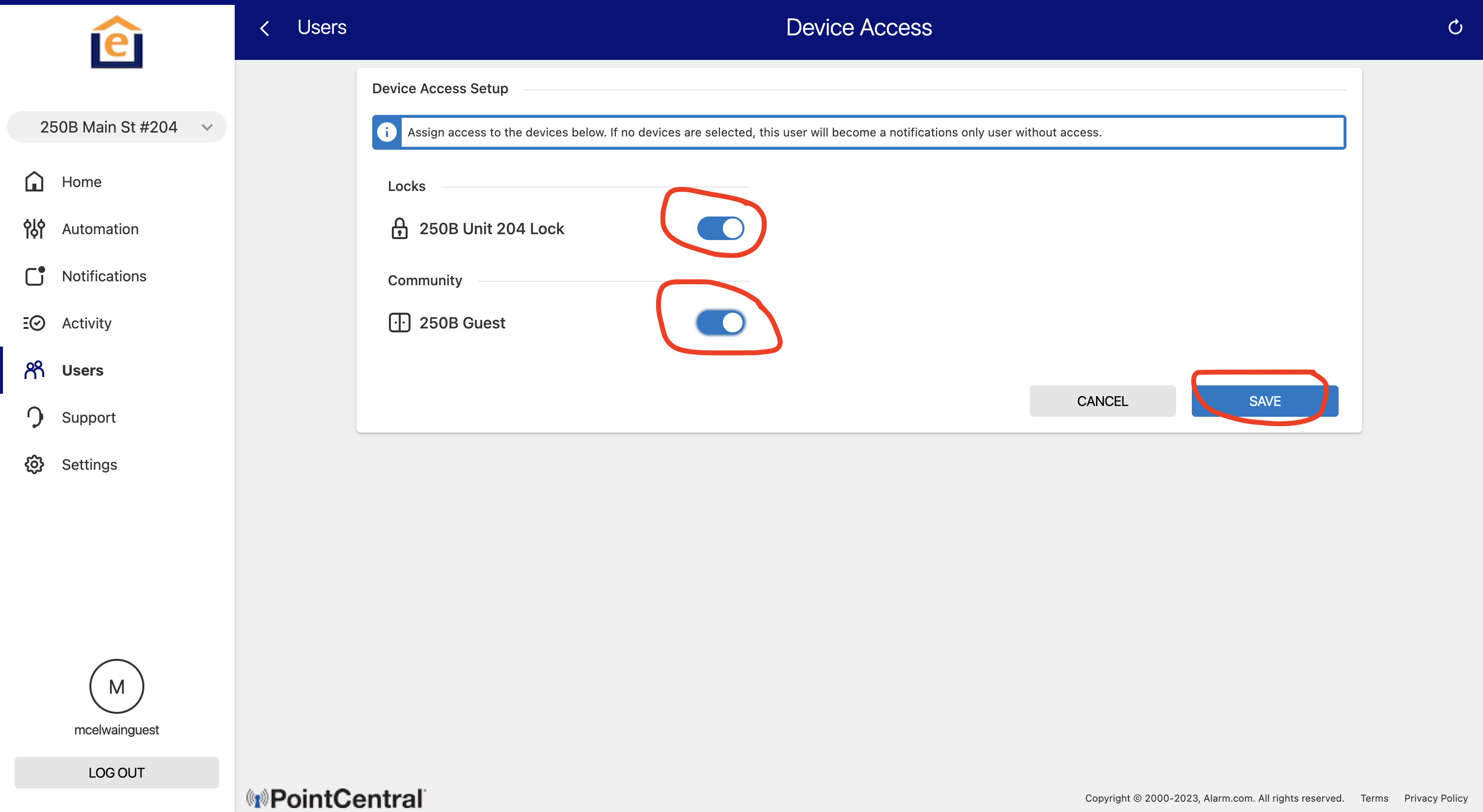Click the Support headset icon
Viewport: 1483px width, 812px height.
34,417
